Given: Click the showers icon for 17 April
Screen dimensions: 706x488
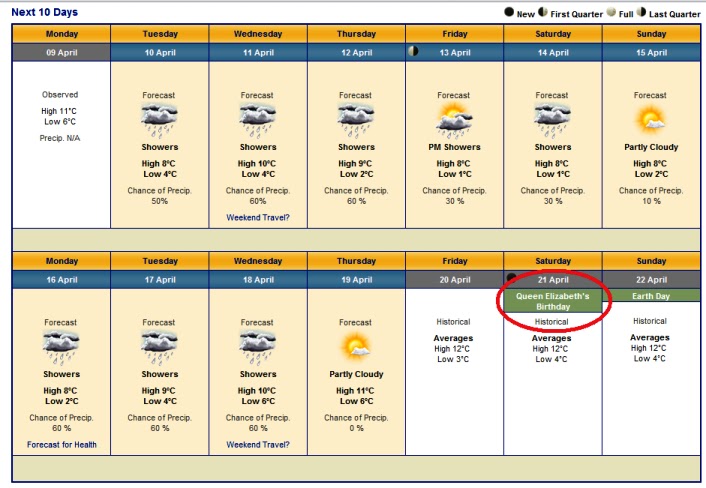Looking at the screenshot, I should tap(159, 348).
